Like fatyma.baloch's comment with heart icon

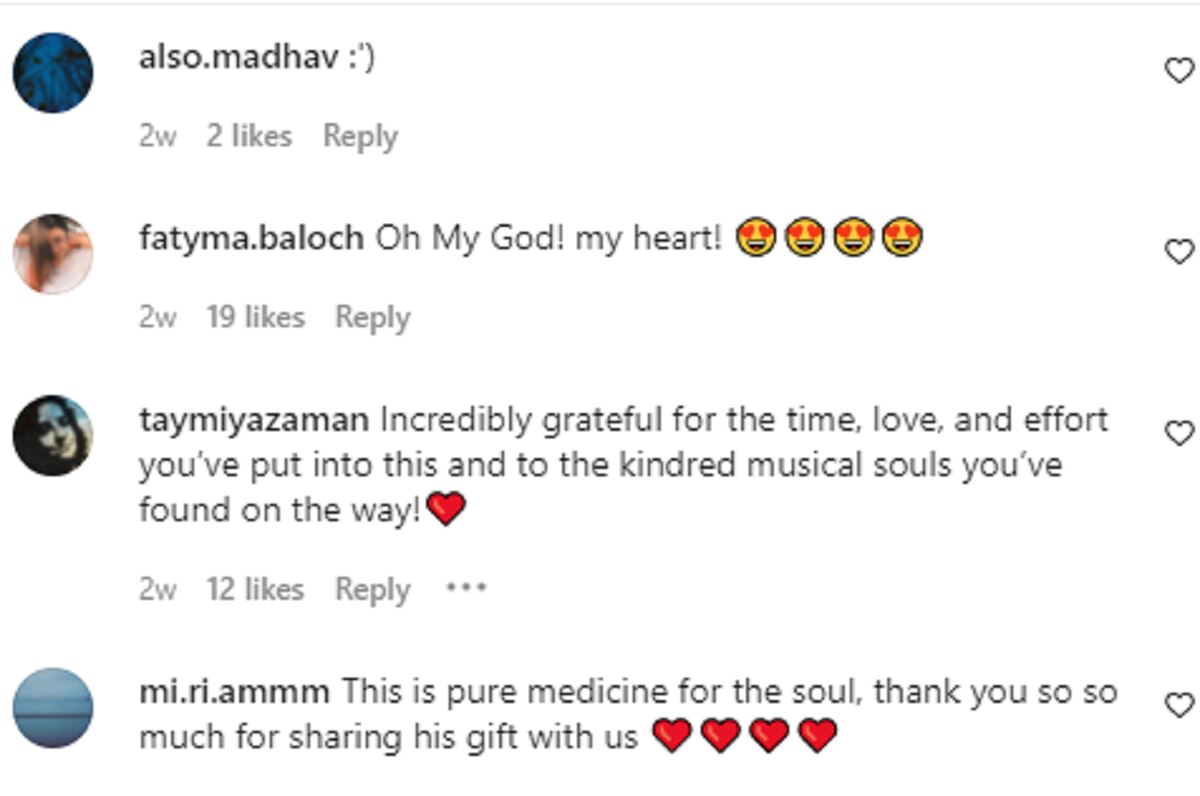tap(1181, 251)
